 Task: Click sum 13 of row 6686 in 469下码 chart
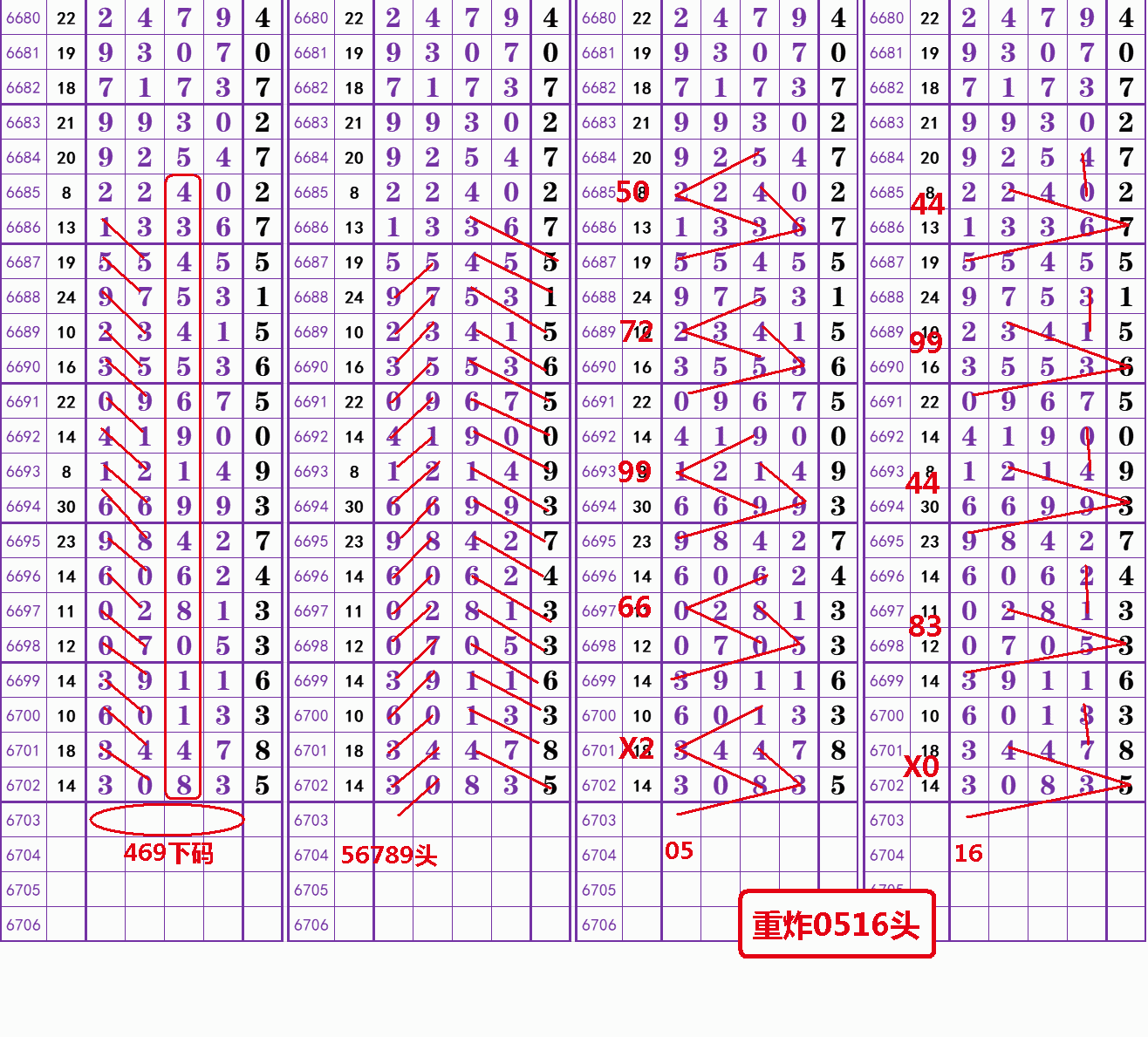[x=66, y=227]
